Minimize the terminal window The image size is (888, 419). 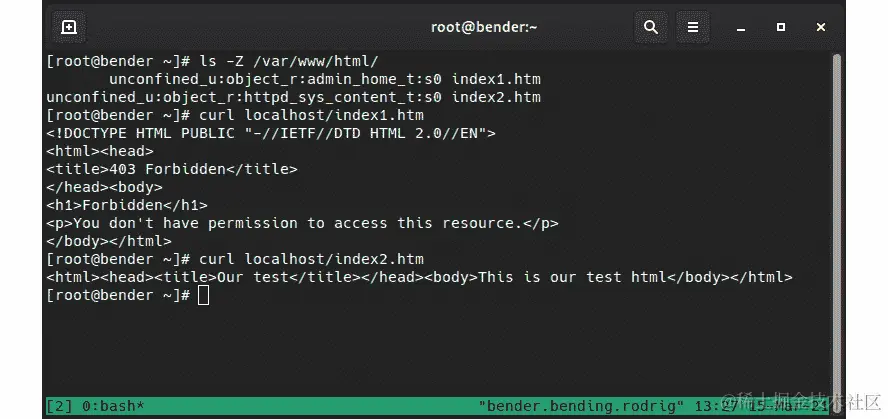[x=741, y=28]
